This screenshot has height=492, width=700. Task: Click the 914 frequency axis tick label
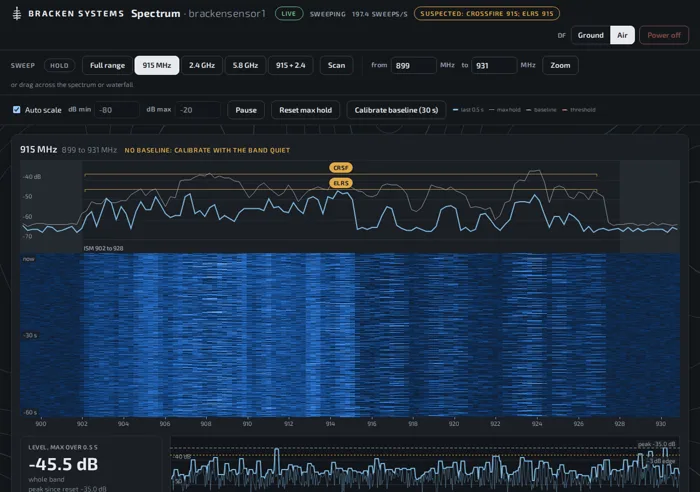[330, 424]
